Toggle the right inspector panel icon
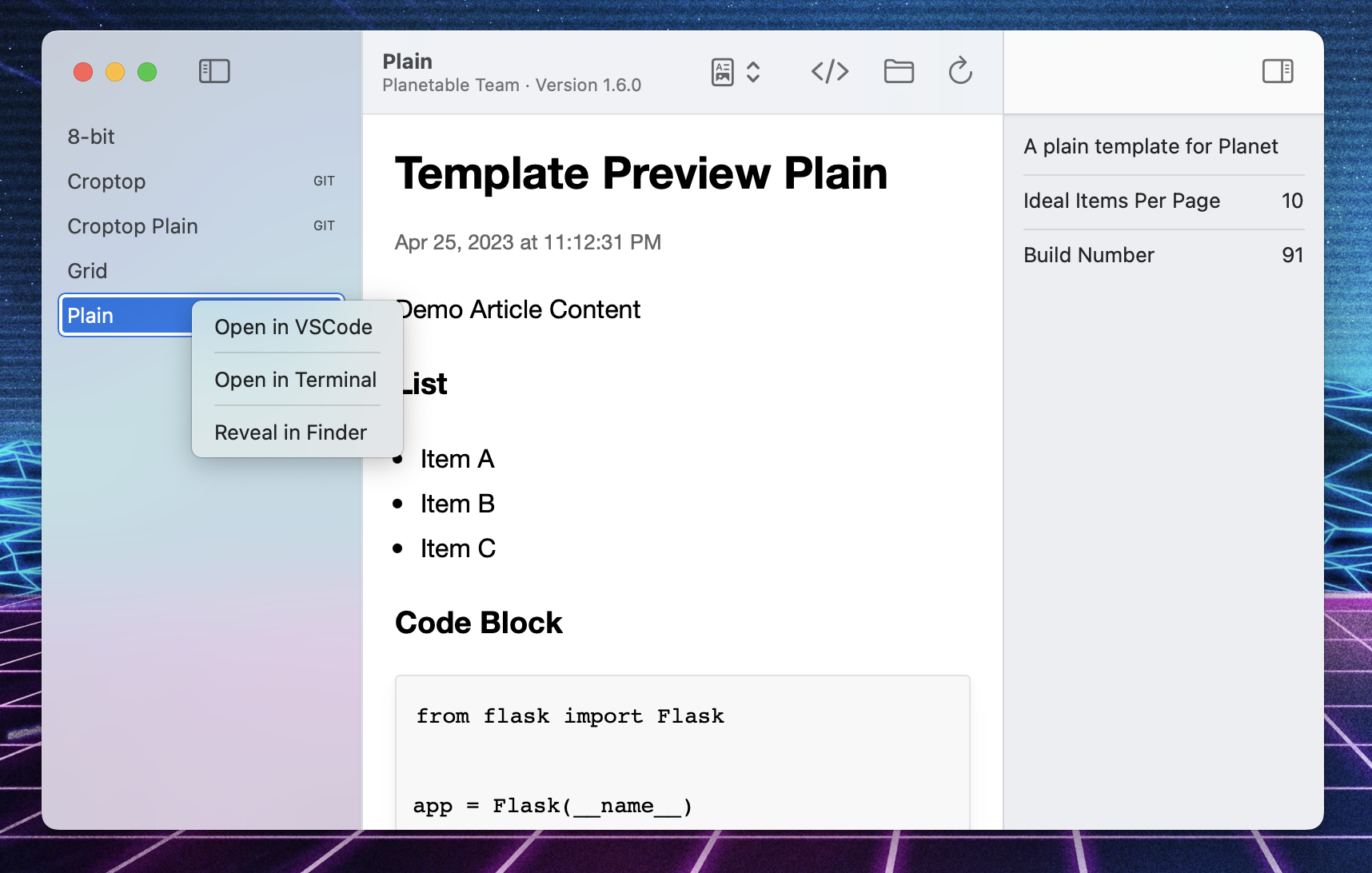The height and width of the screenshot is (873, 1372). pyautogui.click(x=1277, y=71)
